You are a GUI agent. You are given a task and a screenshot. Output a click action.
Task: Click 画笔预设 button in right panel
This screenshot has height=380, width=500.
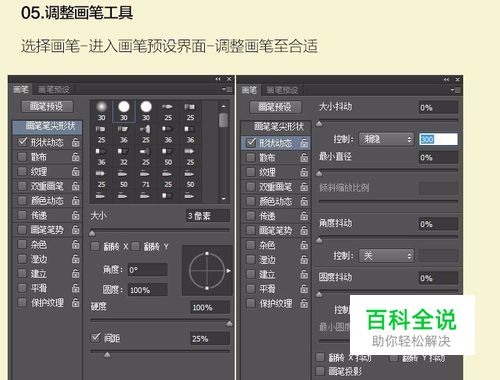[275, 107]
